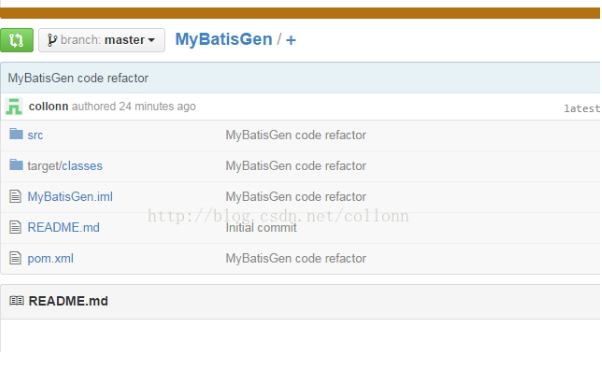Open README.md in the file list
Viewport: 602px width, 366px height.
pos(63,227)
